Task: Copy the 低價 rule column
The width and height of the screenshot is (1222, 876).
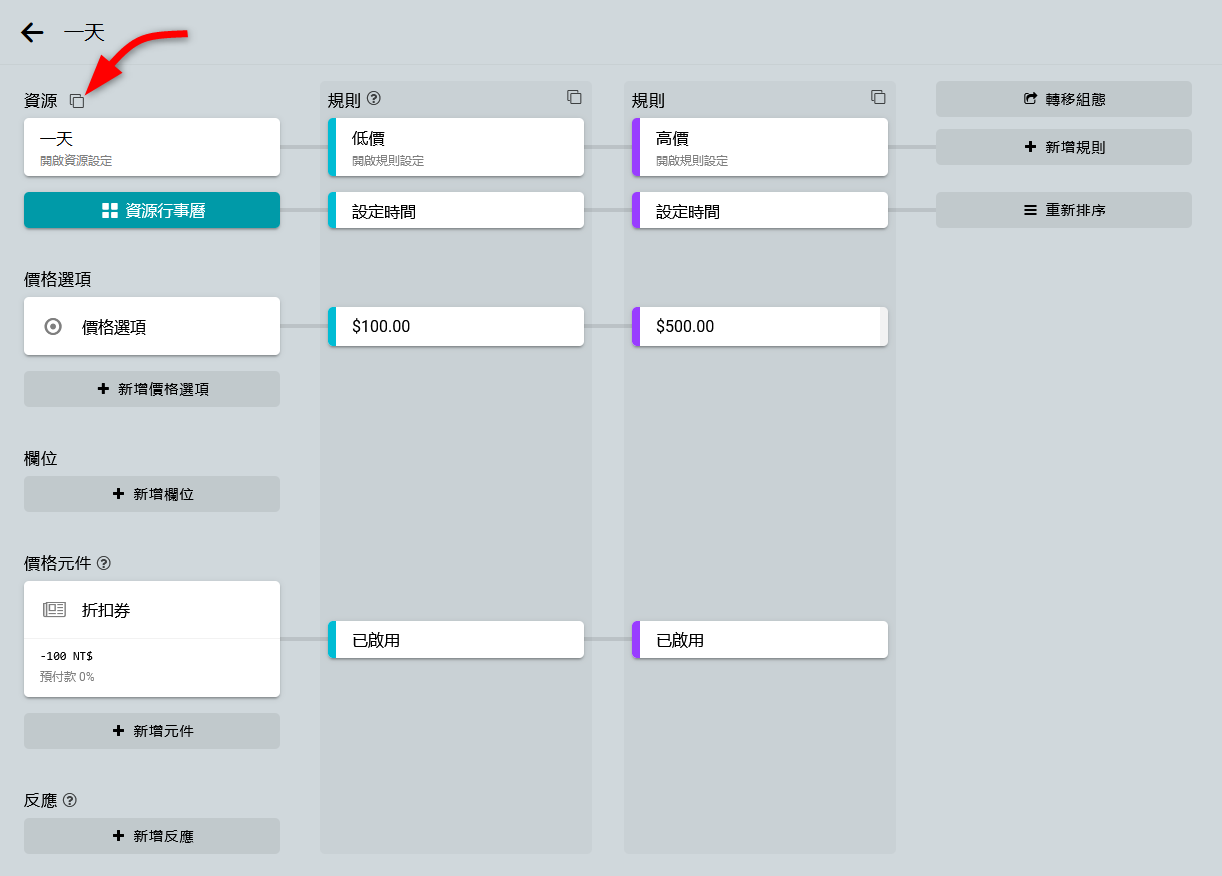Action: pos(574,97)
